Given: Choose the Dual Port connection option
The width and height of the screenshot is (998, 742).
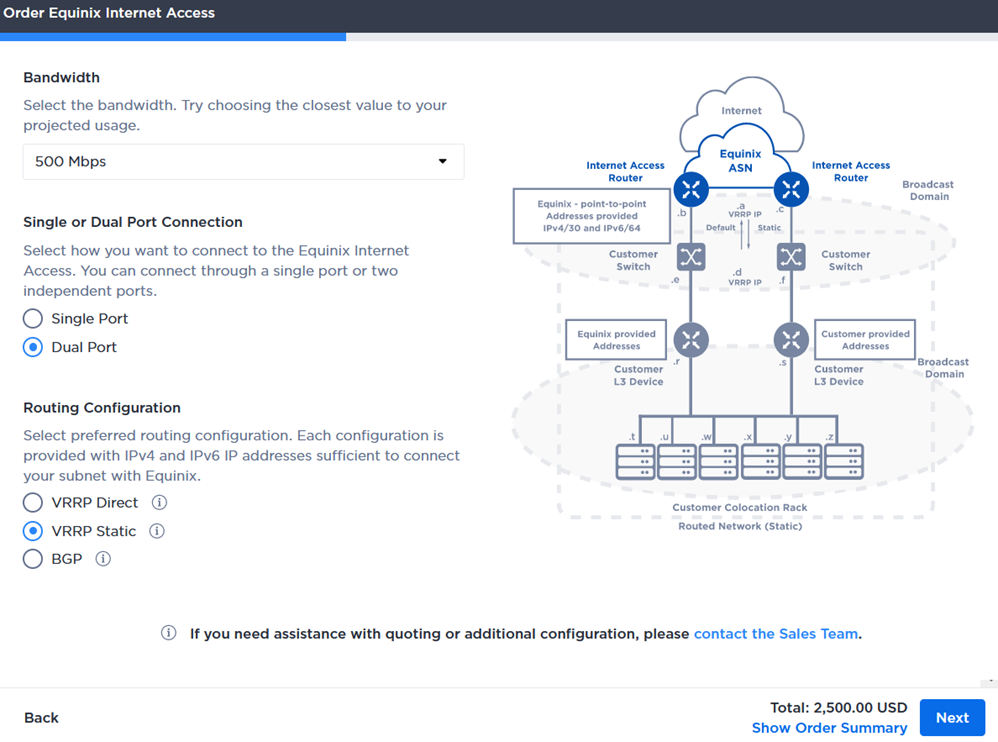Looking at the screenshot, I should (x=33, y=347).
